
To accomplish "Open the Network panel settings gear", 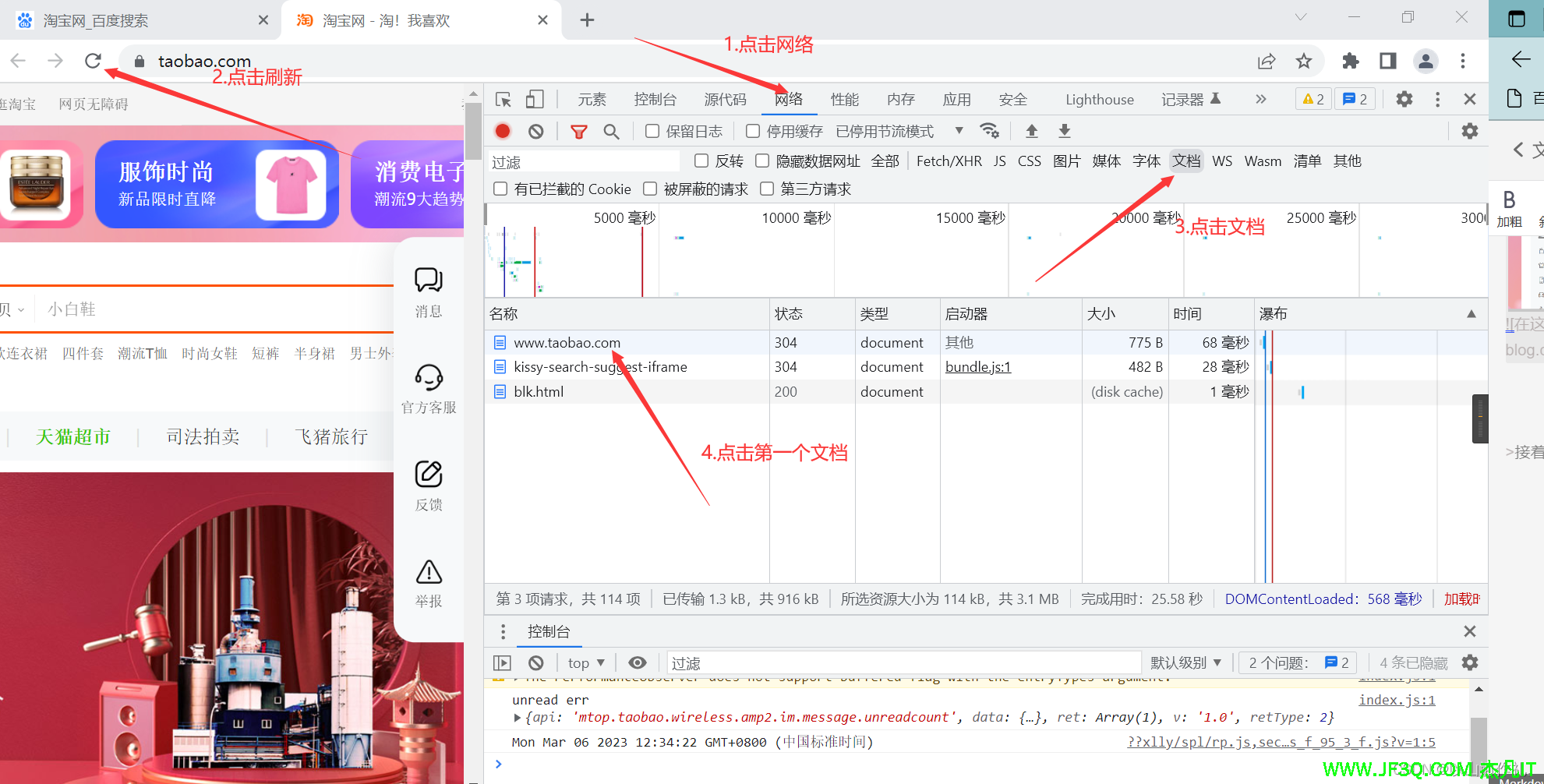I will tap(1469, 131).
